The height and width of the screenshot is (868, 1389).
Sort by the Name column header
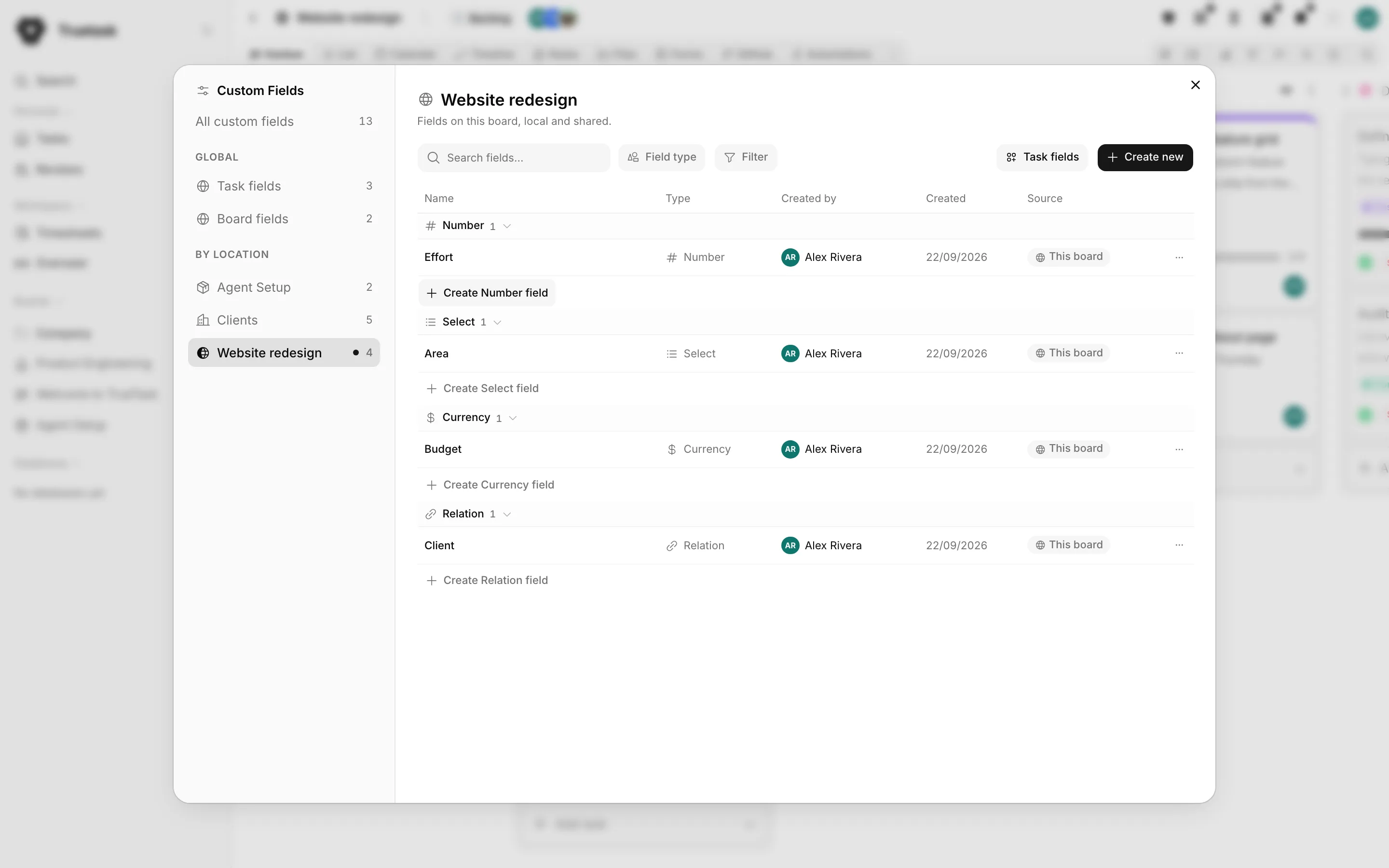pyautogui.click(x=438, y=198)
